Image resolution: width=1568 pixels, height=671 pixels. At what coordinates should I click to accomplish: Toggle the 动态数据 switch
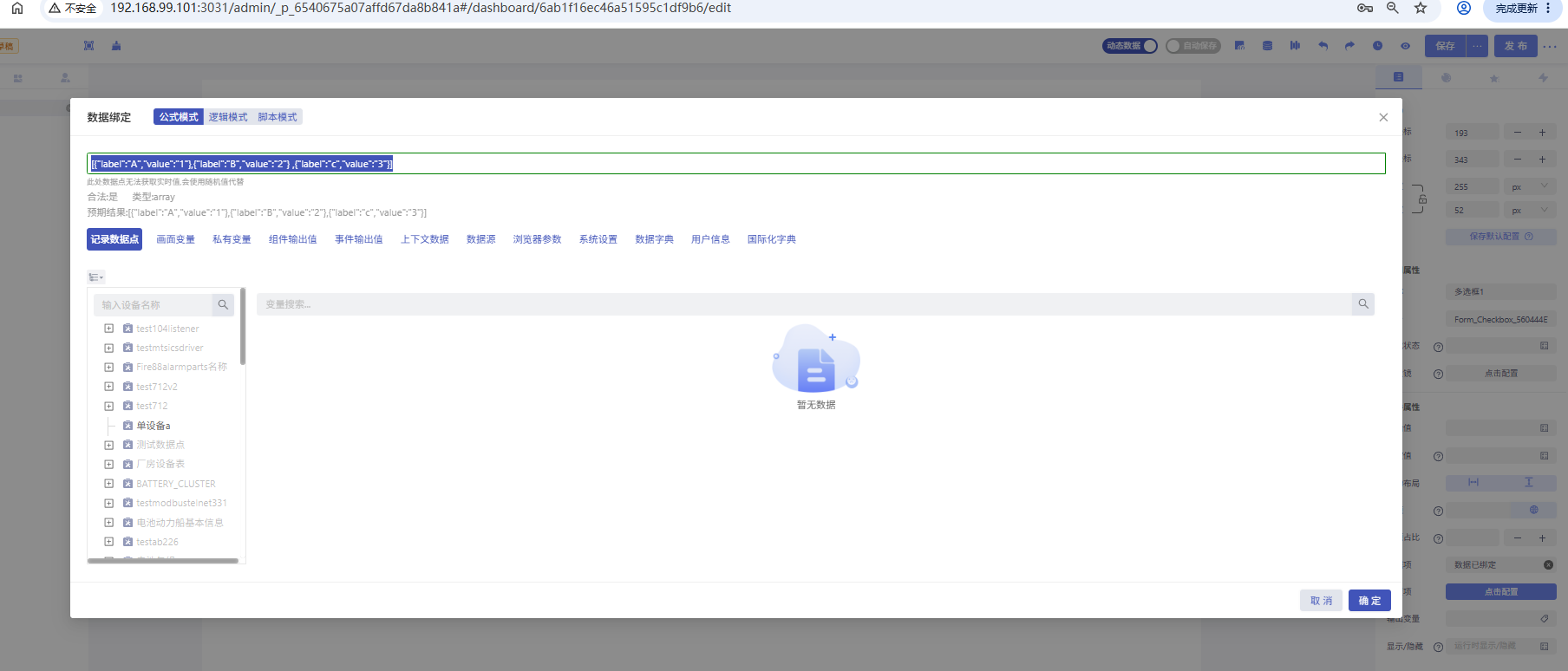pyautogui.click(x=1130, y=46)
